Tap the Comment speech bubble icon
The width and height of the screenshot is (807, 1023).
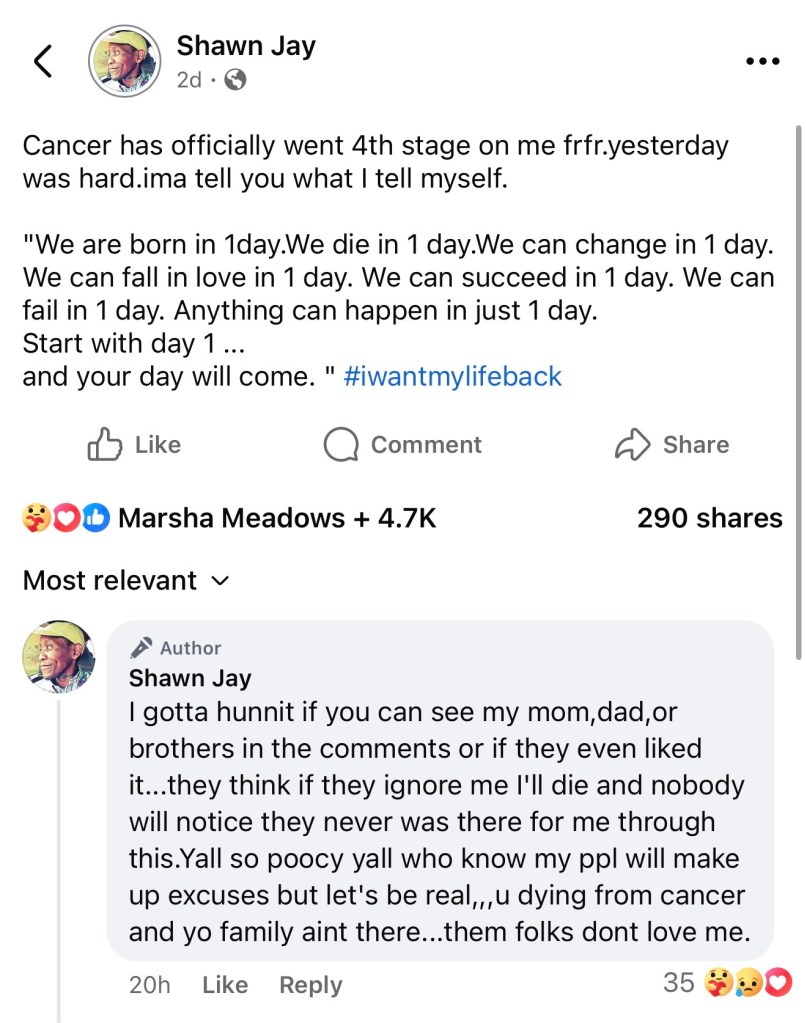click(341, 445)
